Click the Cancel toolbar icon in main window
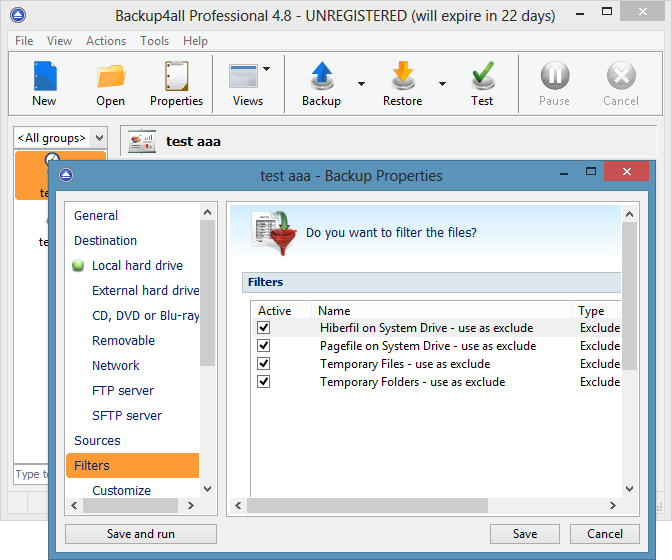This screenshot has height=560, width=672. 621,76
